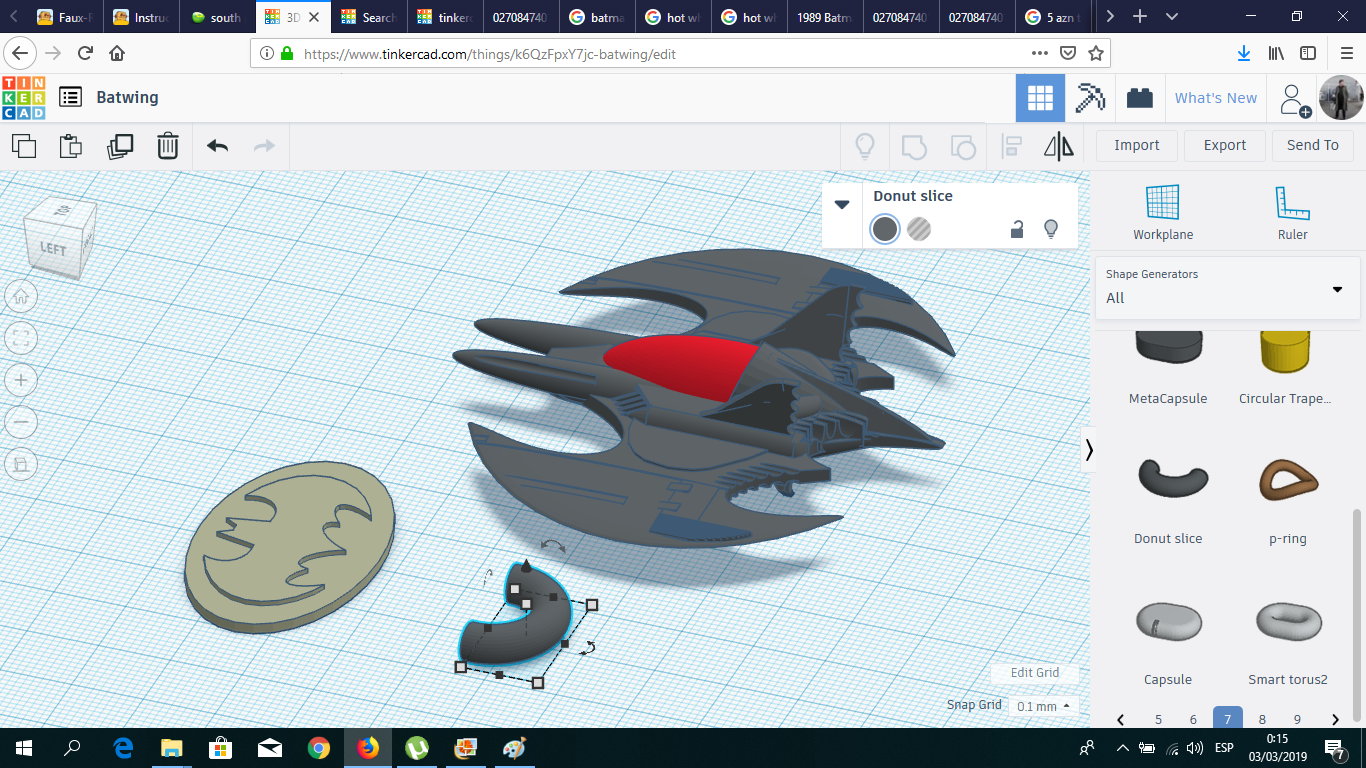Select the Ruler tool
Image resolution: width=1366 pixels, height=768 pixels.
tap(1292, 213)
